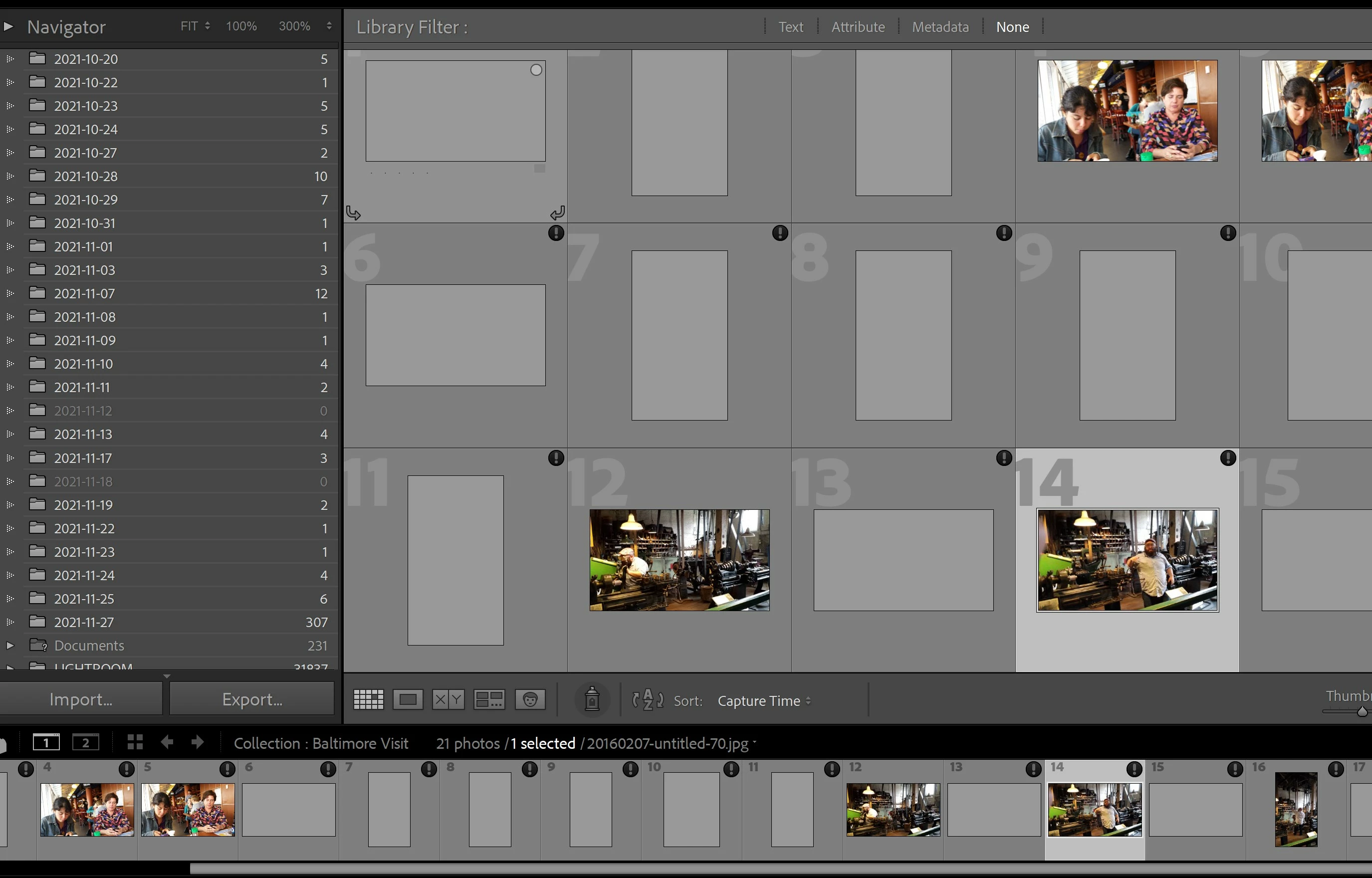The image size is (1372, 878).
Task: Toggle quick collection circle on first thumbnail
Action: [536, 70]
